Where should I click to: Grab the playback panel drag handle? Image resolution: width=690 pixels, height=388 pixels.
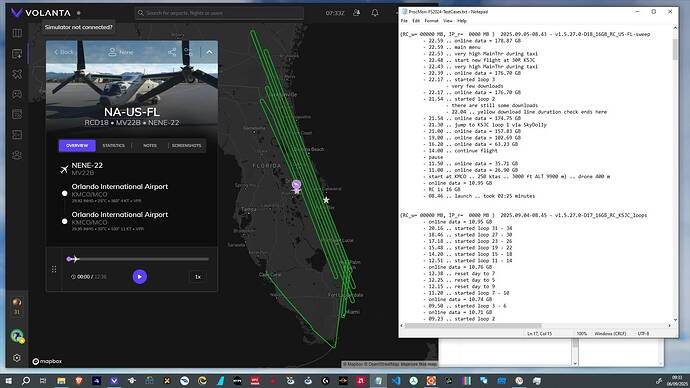pyautogui.click(x=54, y=269)
